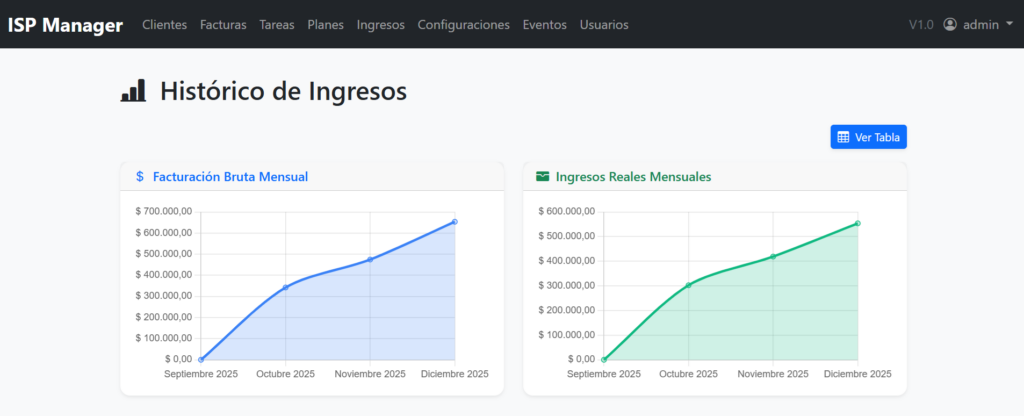Screen dimensions: 1024x416
Task: Click the $ 300.000,00 label on green chart
Action: [x=567, y=285]
